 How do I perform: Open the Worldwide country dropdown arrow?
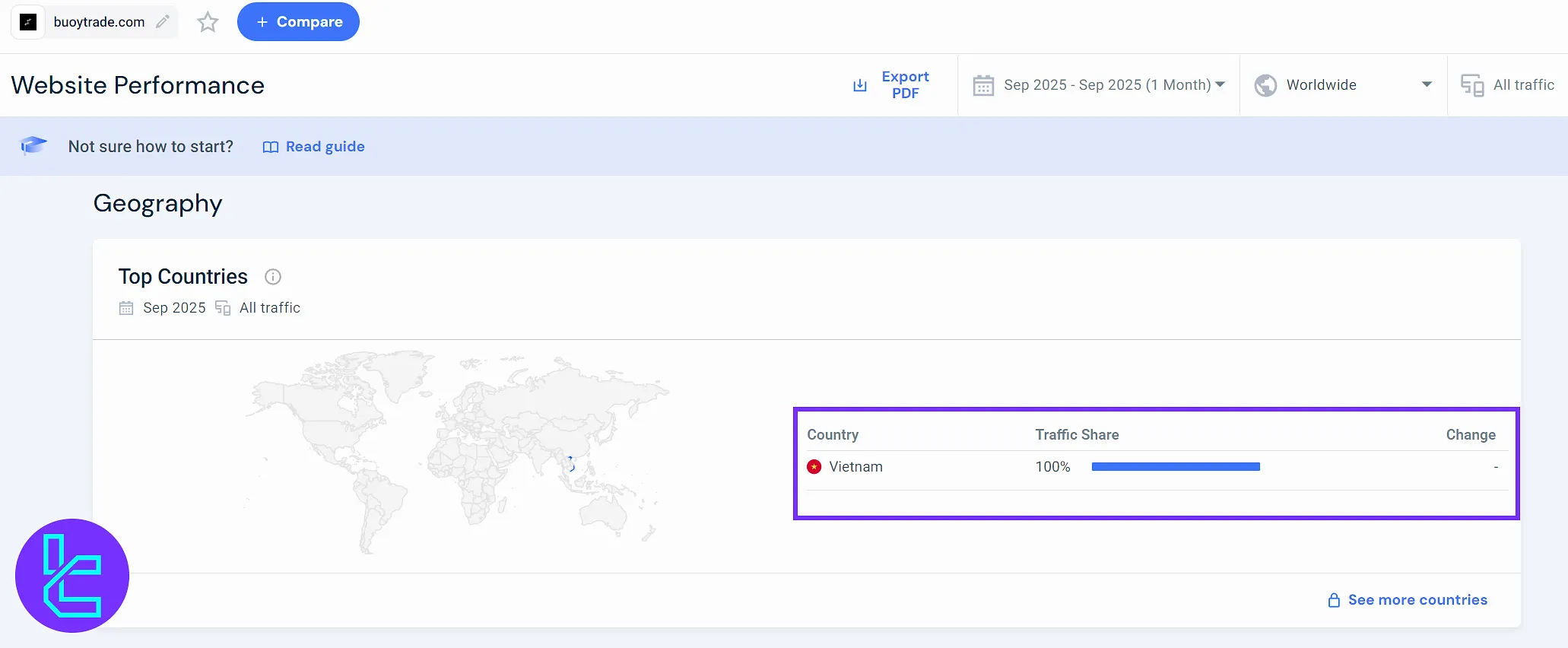[1427, 84]
